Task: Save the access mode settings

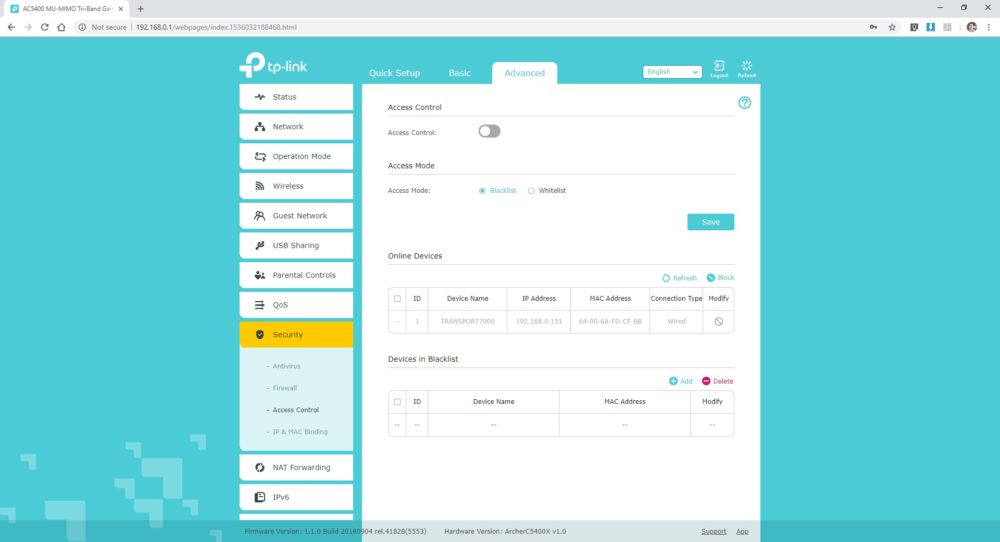Action: pyautogui.click(x=710, y=222)
